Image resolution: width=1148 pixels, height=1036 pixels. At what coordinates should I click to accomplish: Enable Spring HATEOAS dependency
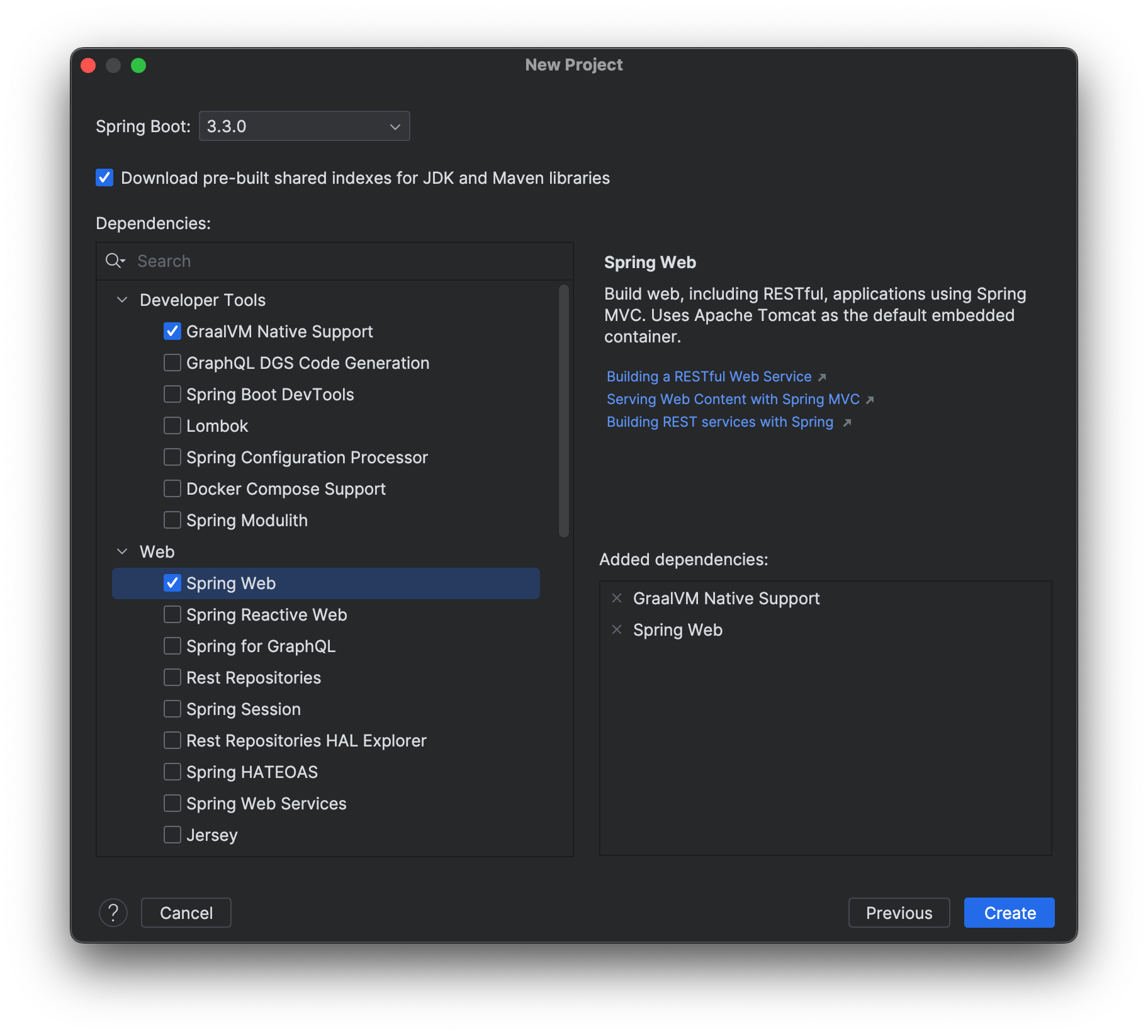(172, 772)
